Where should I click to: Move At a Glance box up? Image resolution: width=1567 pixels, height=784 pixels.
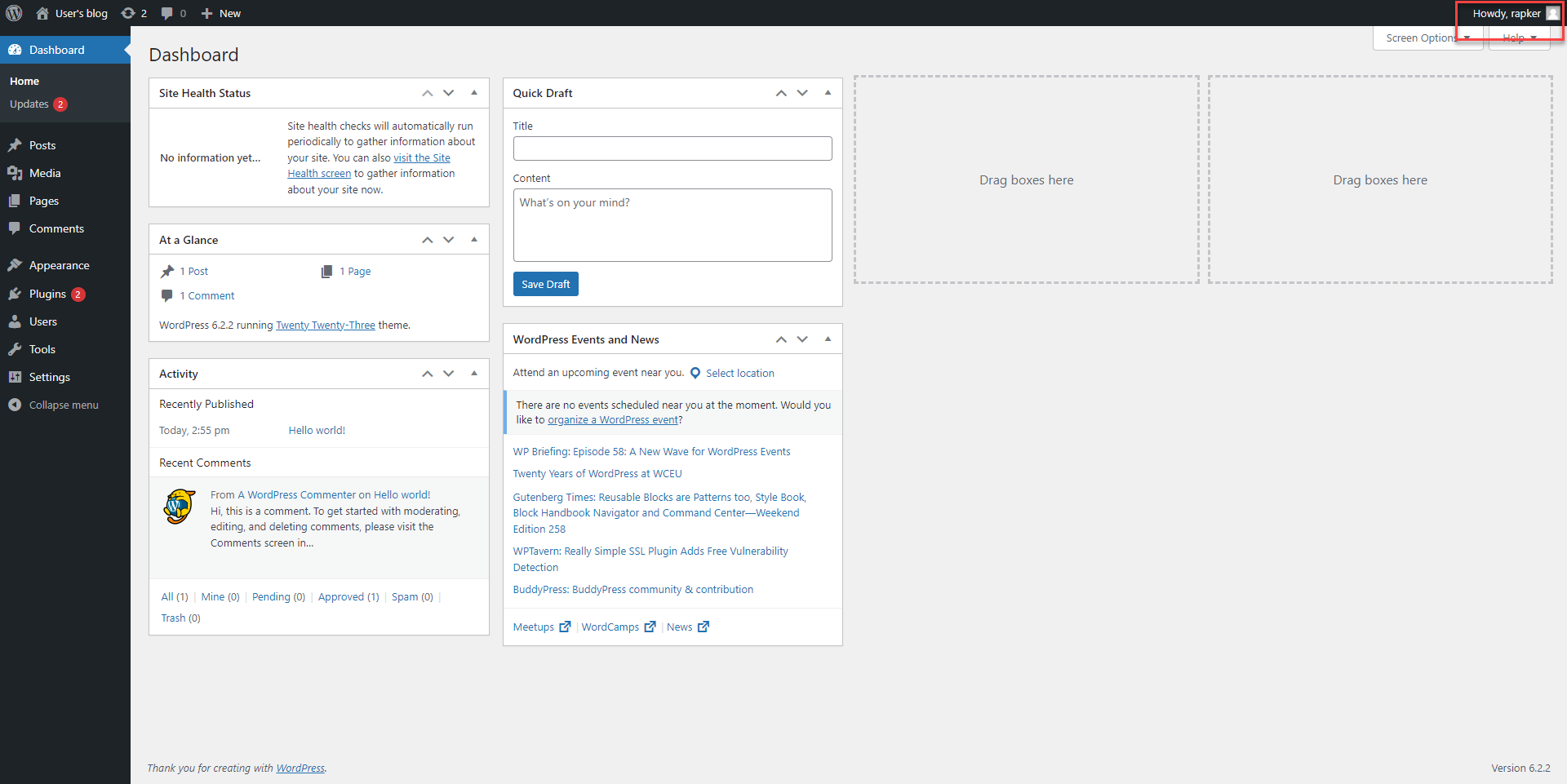(427, 240)
